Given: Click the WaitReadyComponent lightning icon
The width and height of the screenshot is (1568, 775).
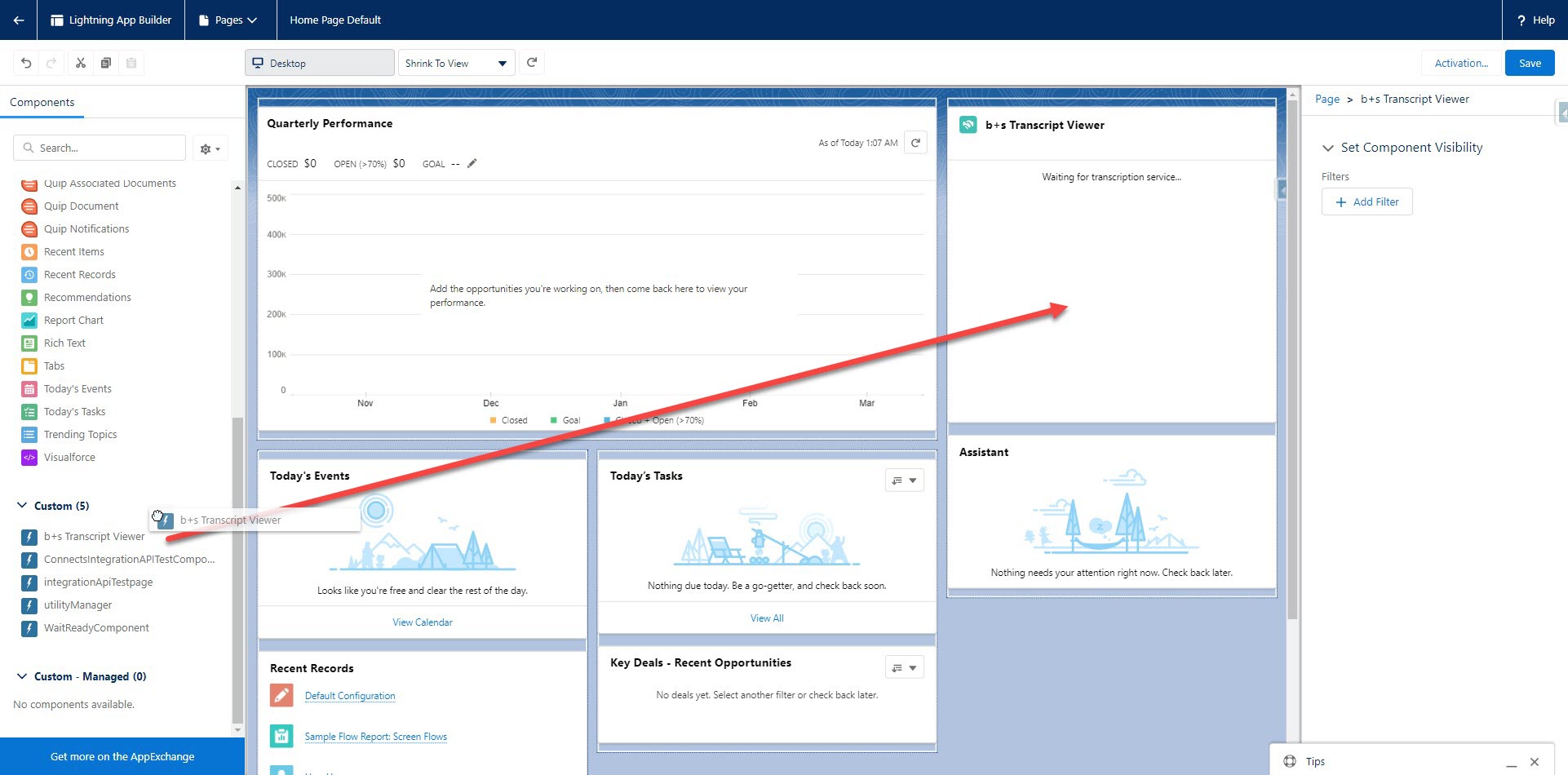Looking at the screenshot, I should [x=29, y=628].
